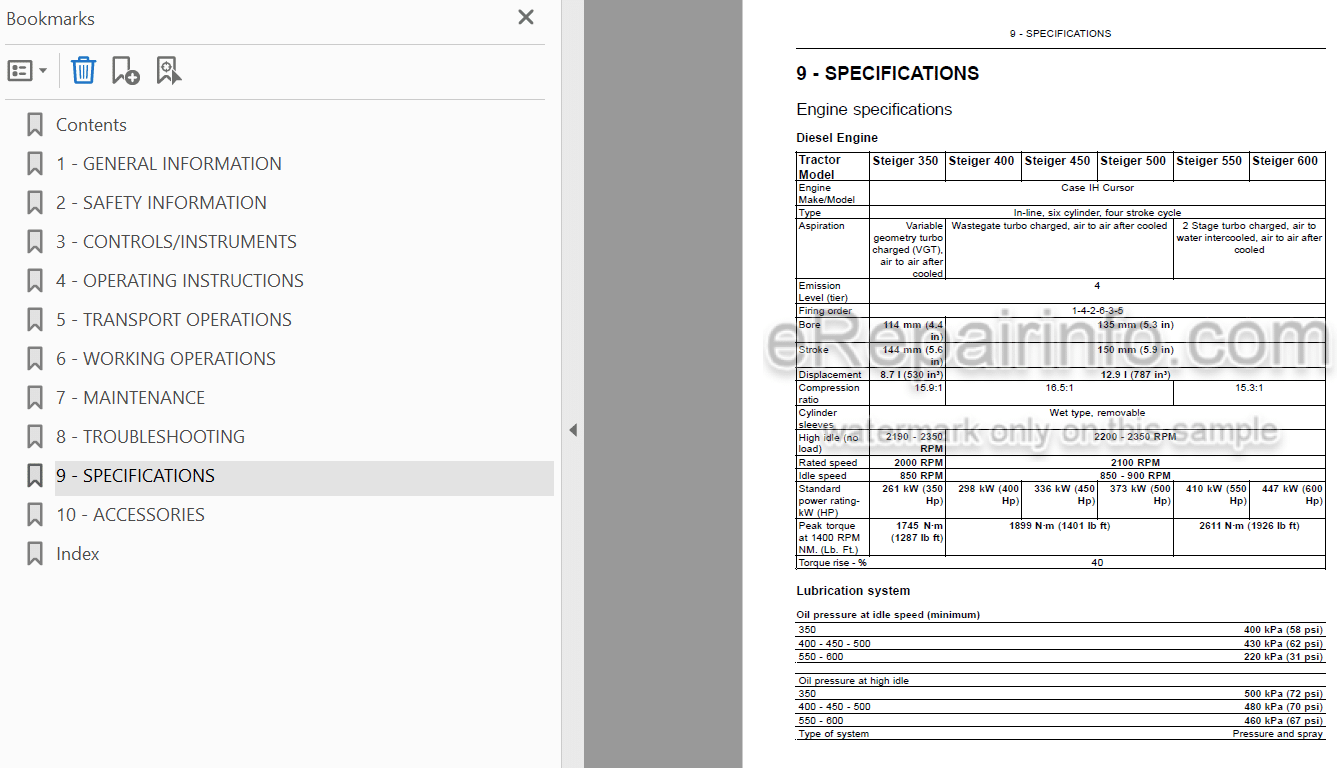The image size is (1337, 768).
Task: Open 4 - OPERATING INSTRUCTIONS bookmark
Action: pos(180,281)
